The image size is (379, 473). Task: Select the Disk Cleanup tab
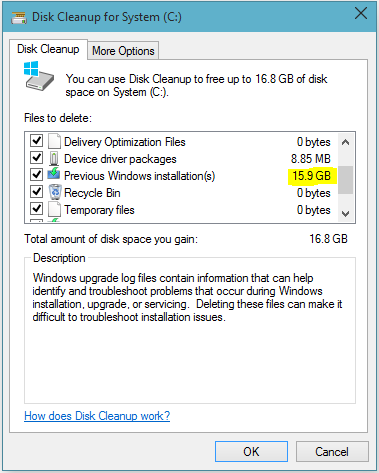click(48, 49)
